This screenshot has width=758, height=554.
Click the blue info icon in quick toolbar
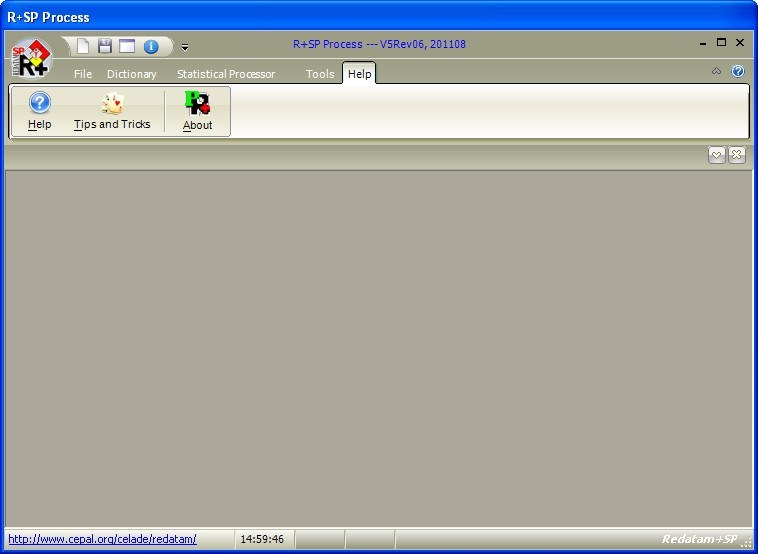point(151,47)
